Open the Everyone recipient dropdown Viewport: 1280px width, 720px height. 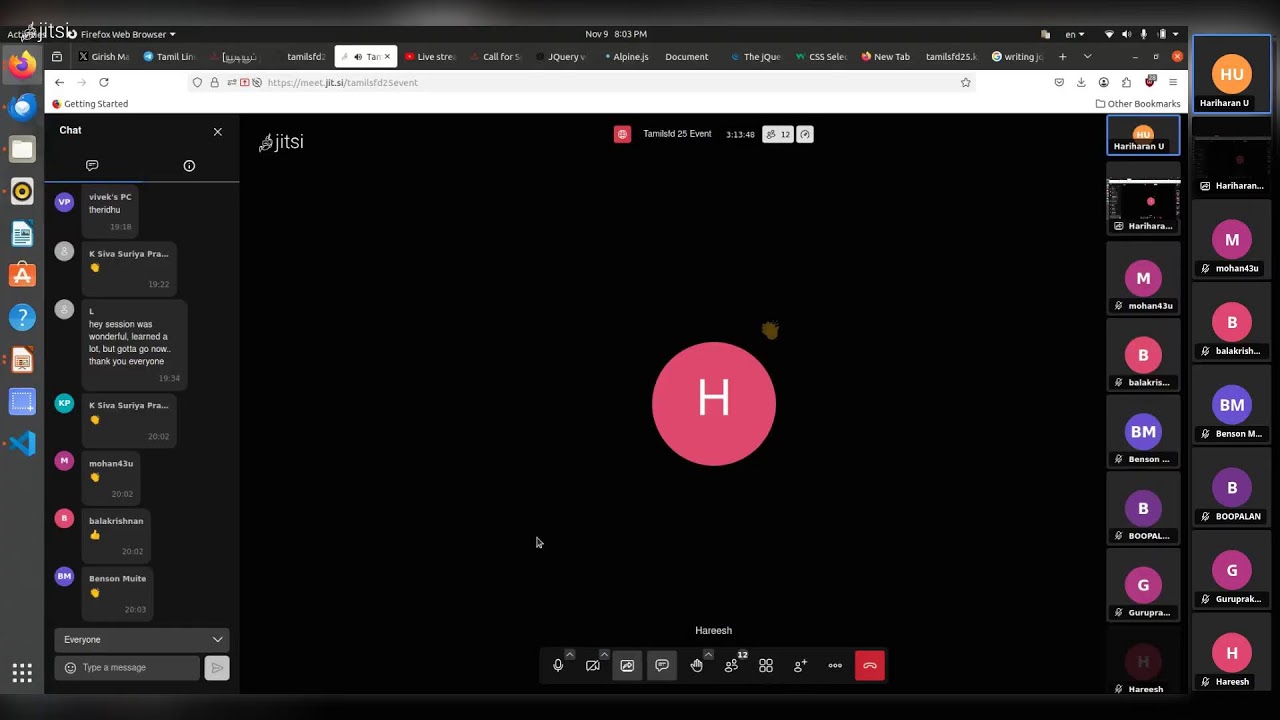coord(142,639)
